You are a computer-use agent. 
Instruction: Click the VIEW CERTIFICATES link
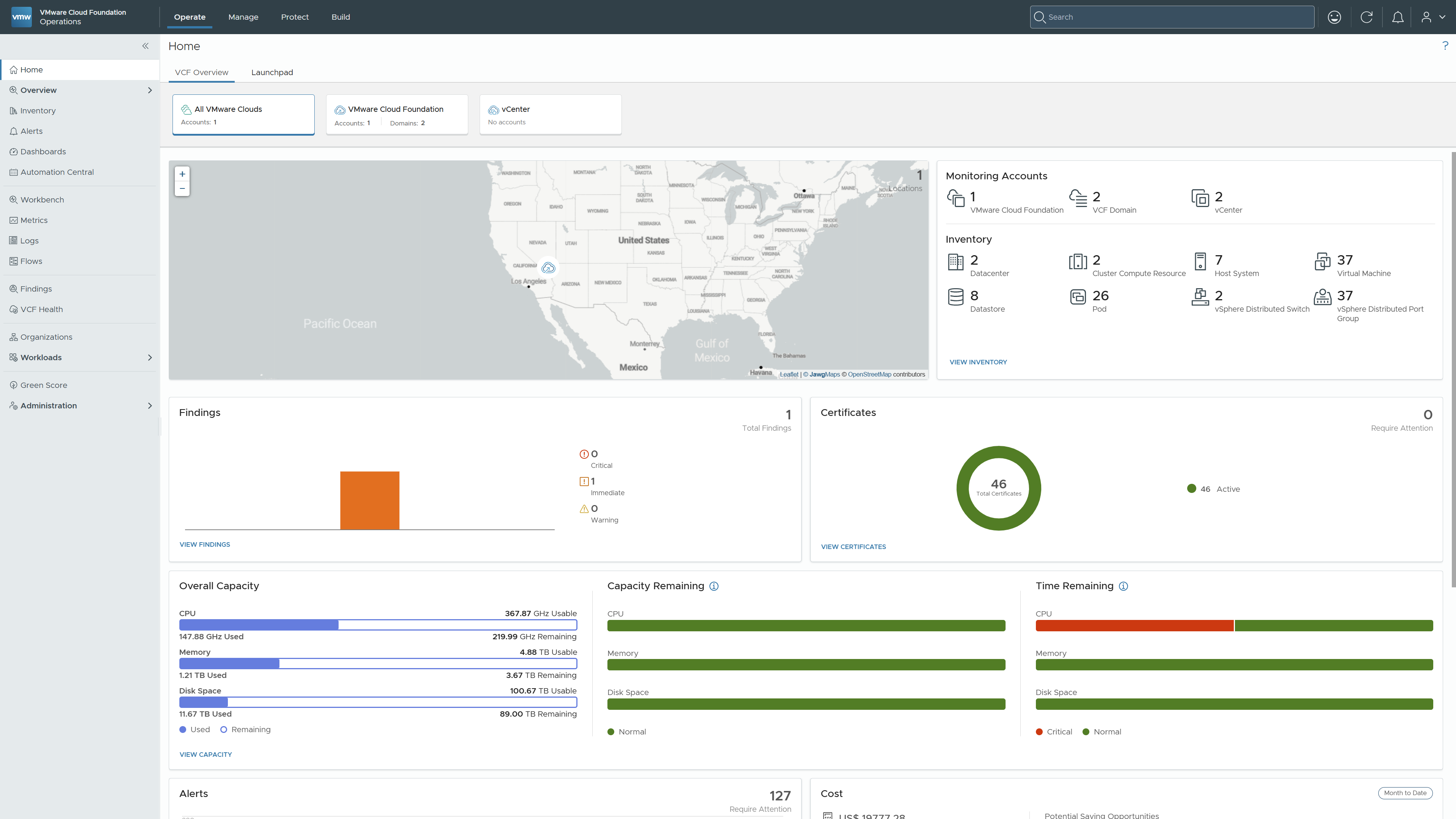click(x=853, y=547)
